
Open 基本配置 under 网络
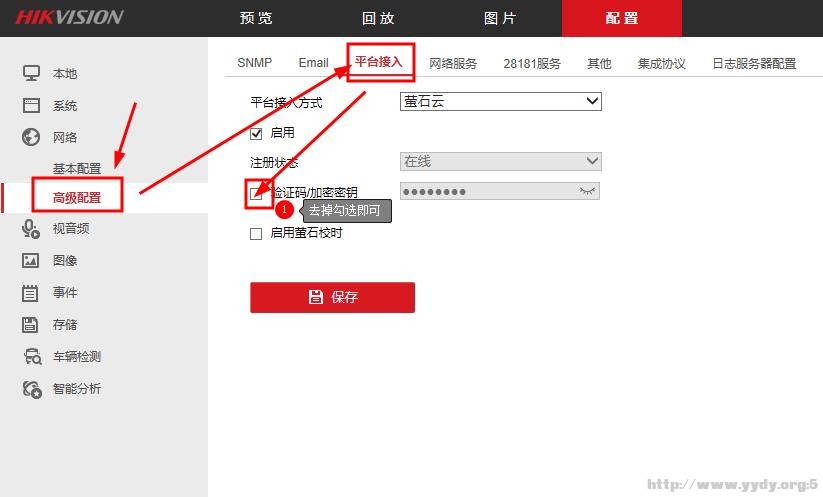click(77, 168)
